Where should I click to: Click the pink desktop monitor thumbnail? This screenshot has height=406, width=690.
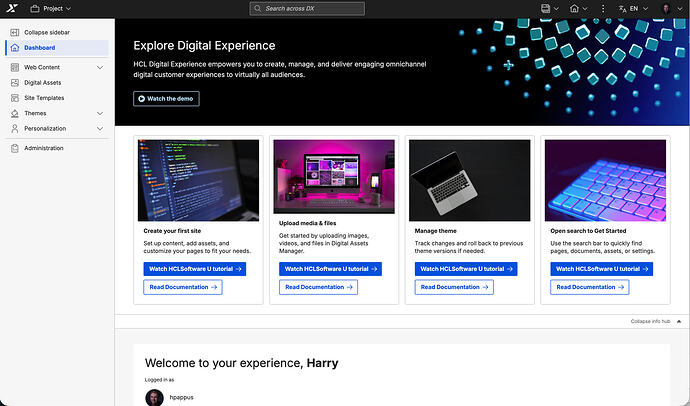[x=334, y=177]
